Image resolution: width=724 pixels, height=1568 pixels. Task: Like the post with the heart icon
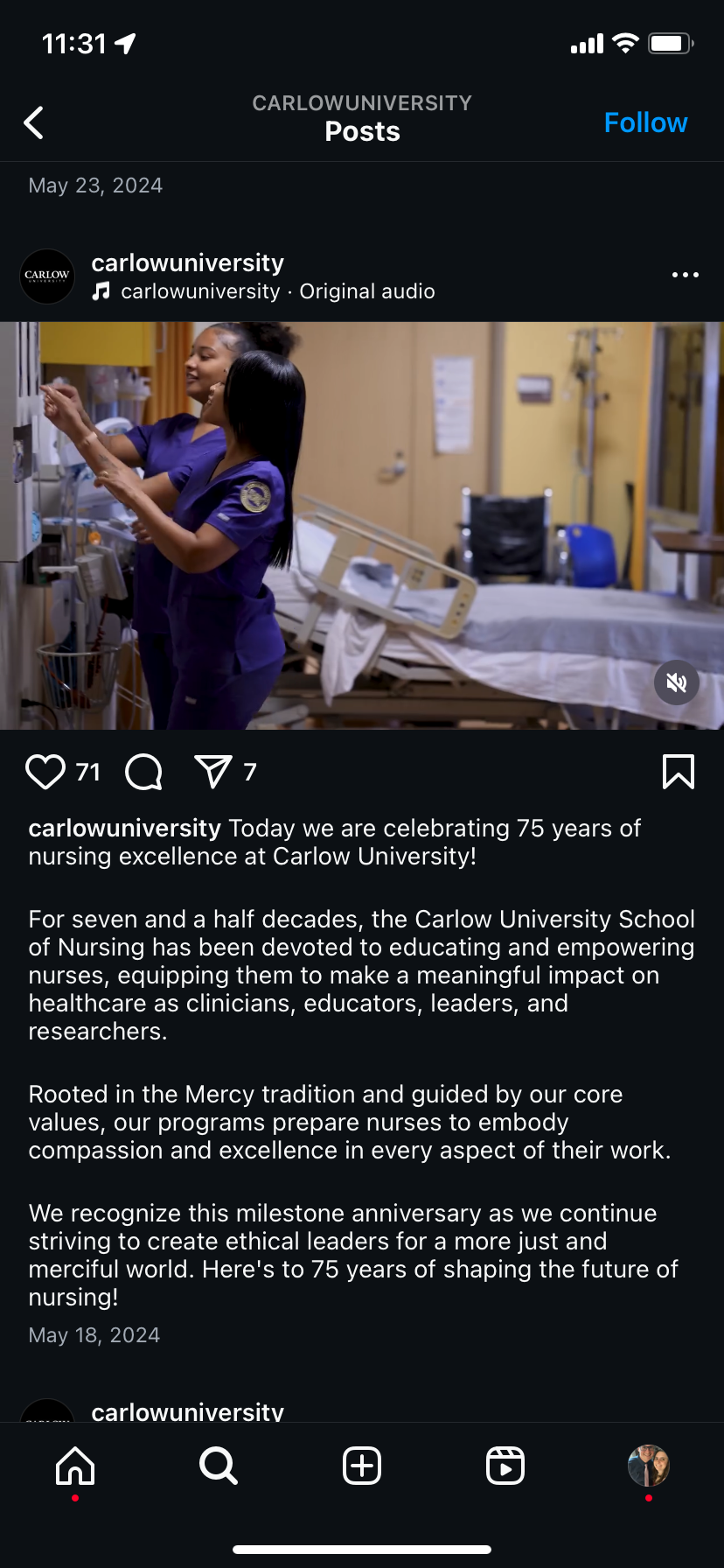pos(45,772)
